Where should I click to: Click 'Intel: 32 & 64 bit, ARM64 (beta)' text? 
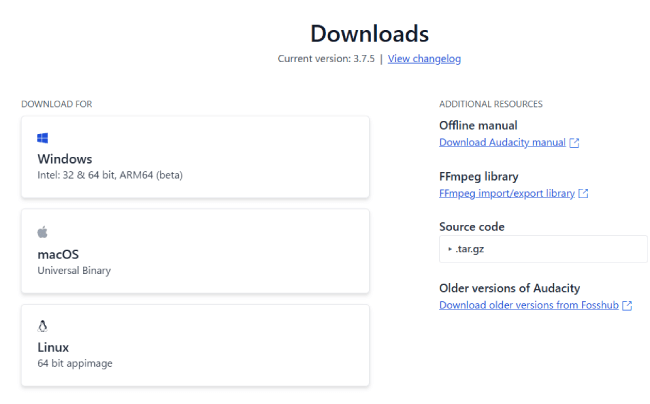(110, 175)
